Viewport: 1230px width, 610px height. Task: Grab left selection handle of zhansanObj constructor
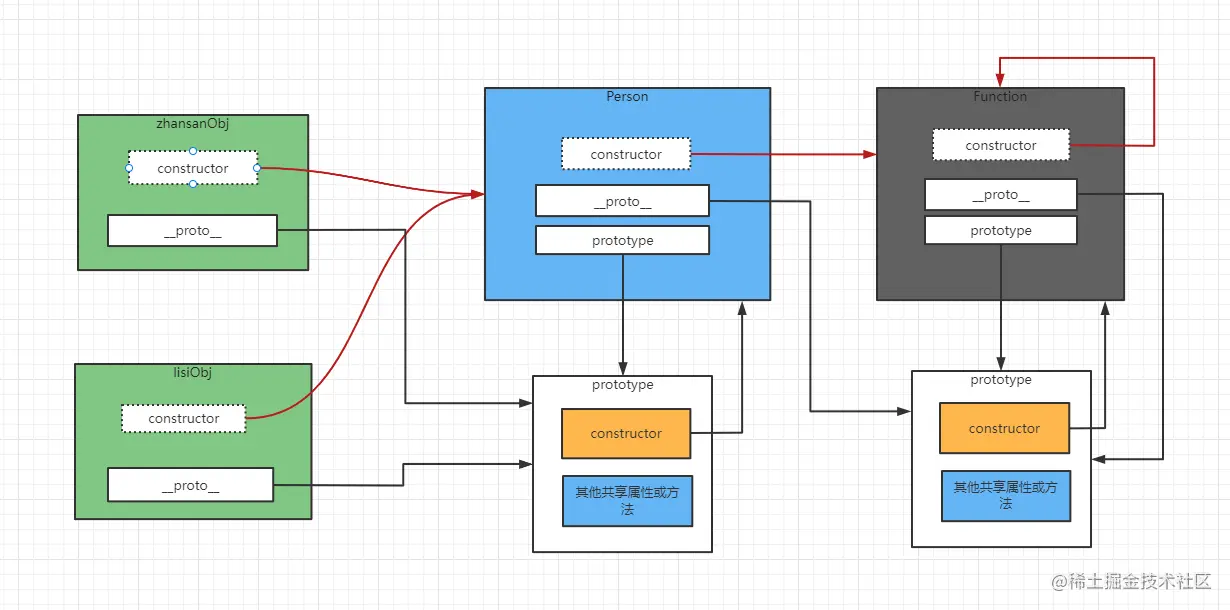129,168
